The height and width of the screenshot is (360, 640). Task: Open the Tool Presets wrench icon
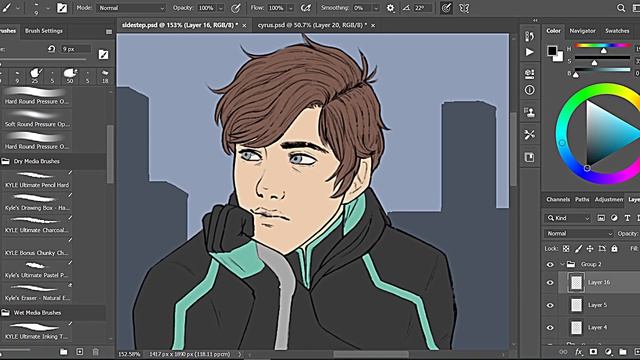point(529,135)
